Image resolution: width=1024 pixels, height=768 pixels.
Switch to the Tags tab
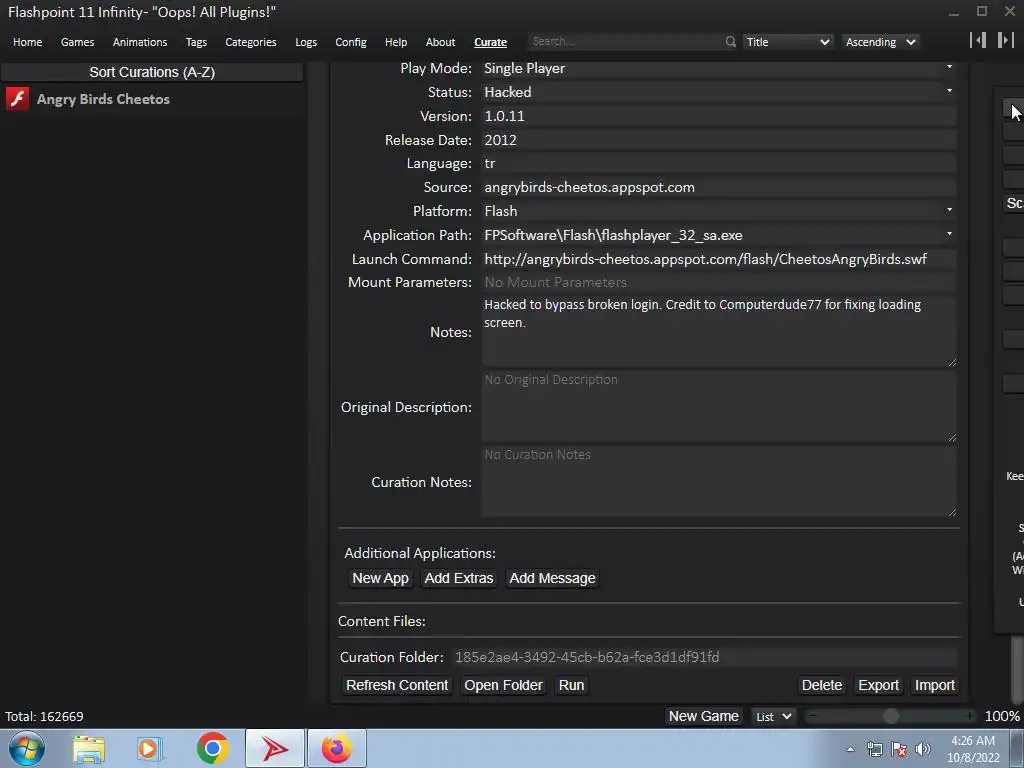tap(196, 42)
